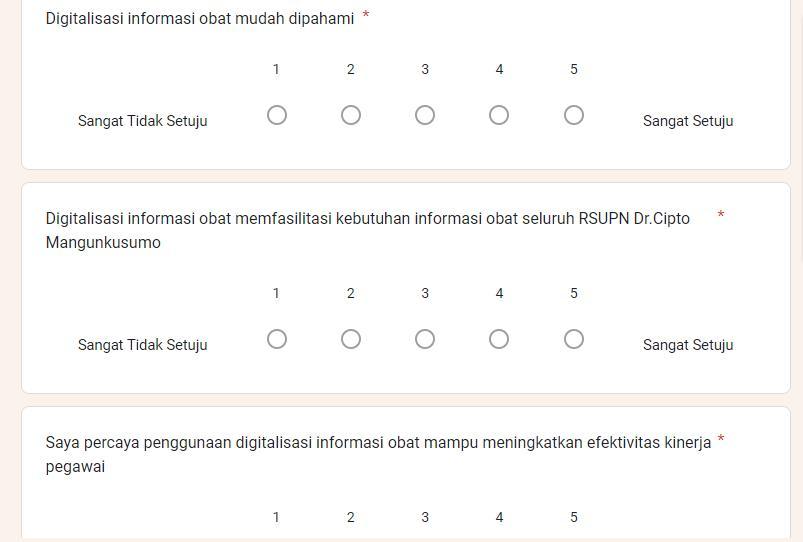
Task: Click 'Sangat Tidak Setuju' label in first question
Action: 142,121
